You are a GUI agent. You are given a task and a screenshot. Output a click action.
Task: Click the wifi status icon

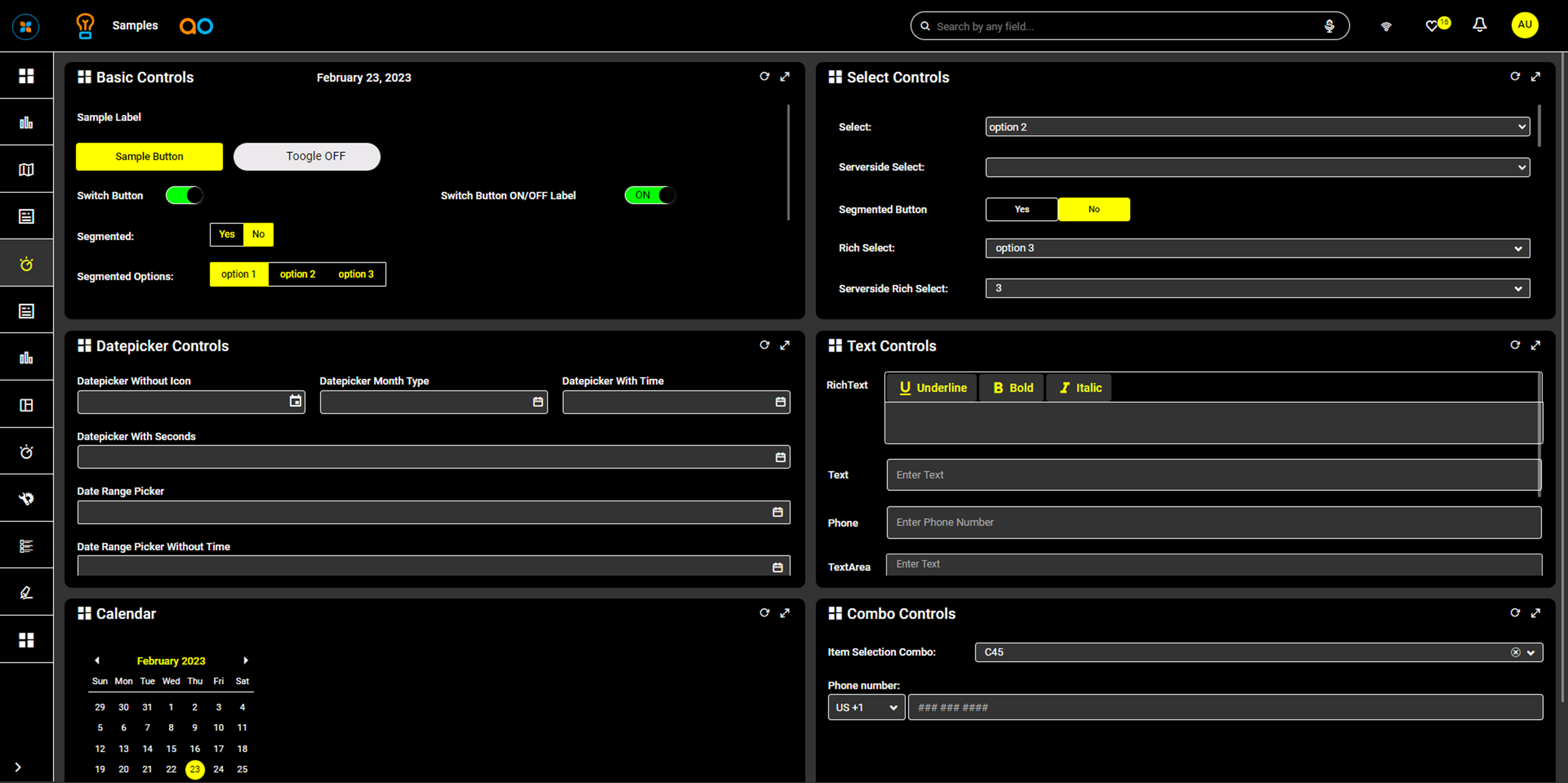tap(1386, 26)
